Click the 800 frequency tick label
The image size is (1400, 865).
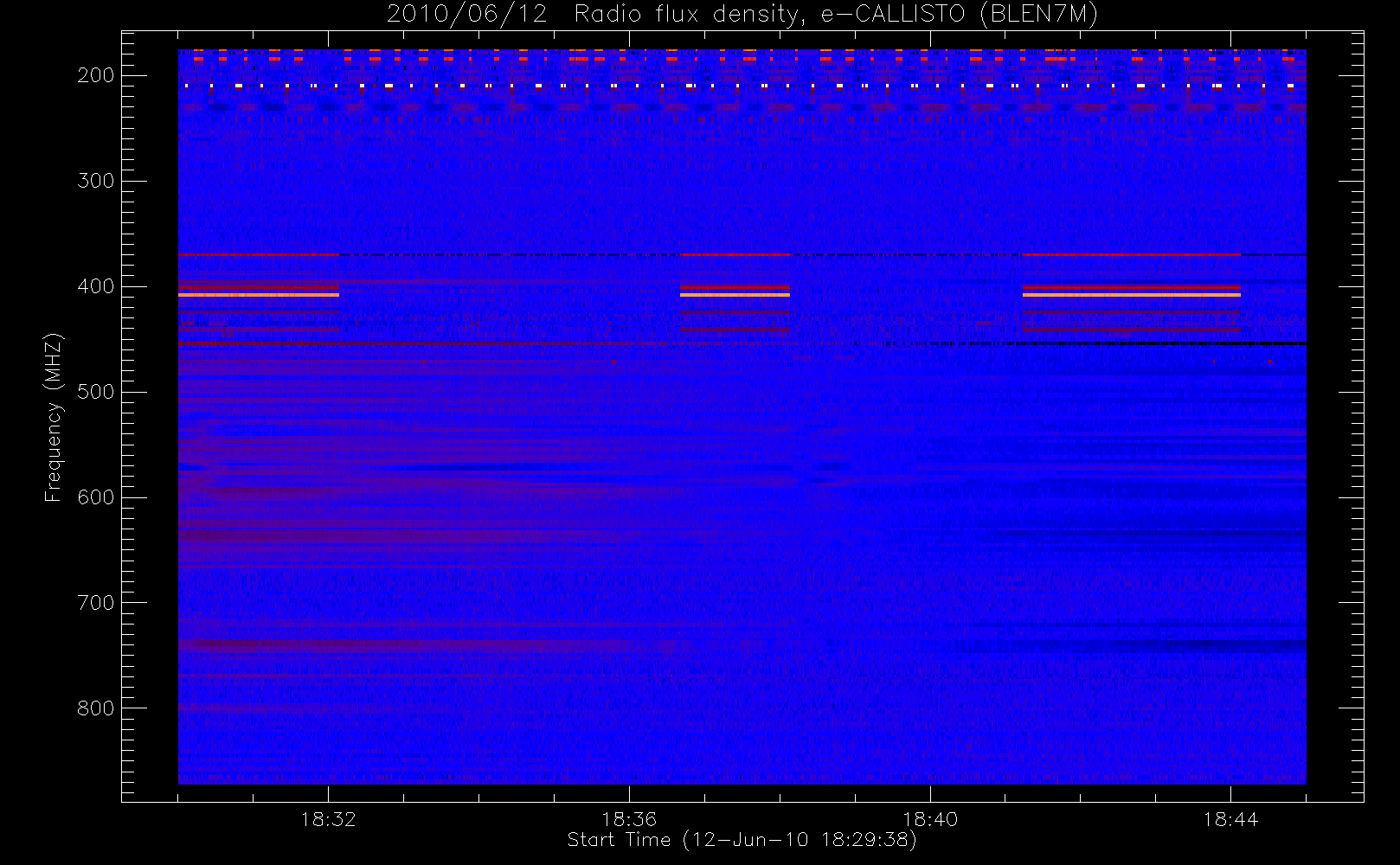coord(96,708)
